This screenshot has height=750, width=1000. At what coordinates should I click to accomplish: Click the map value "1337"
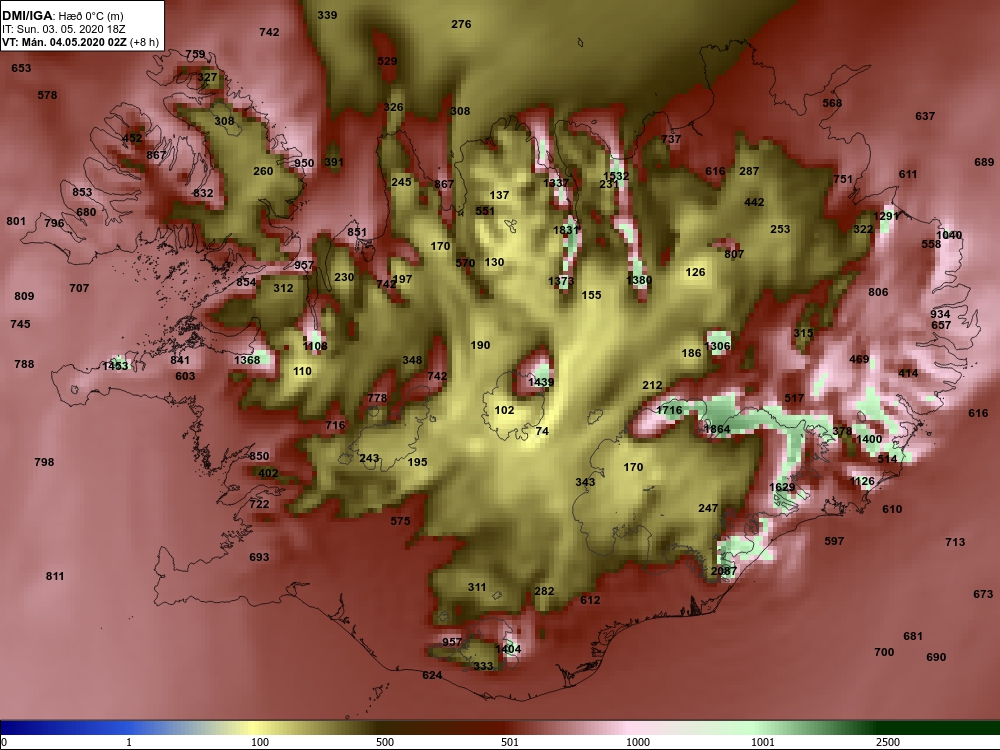[555, 183]
